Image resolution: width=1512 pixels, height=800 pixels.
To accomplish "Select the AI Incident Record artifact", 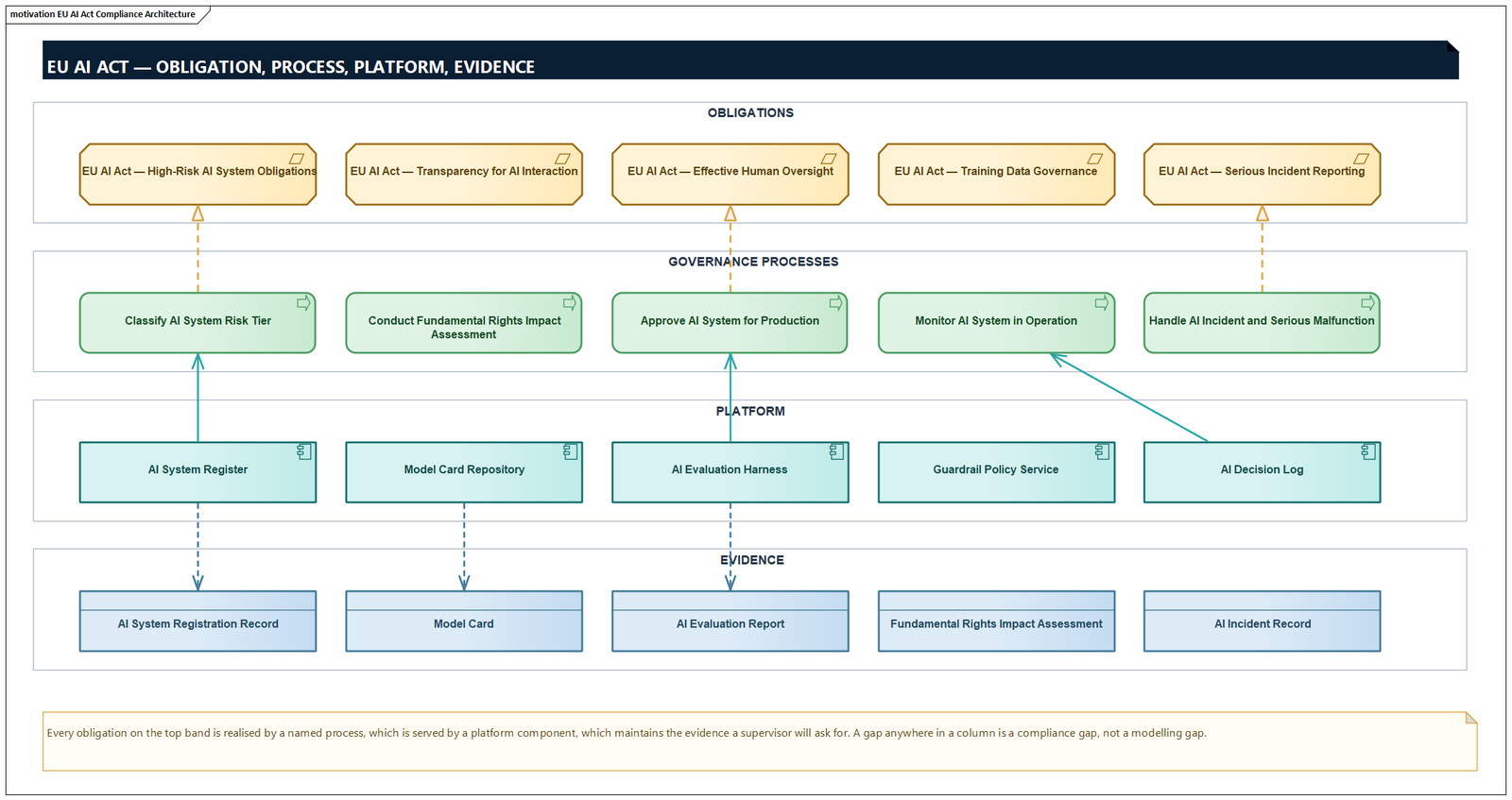I will [1263, 621].
